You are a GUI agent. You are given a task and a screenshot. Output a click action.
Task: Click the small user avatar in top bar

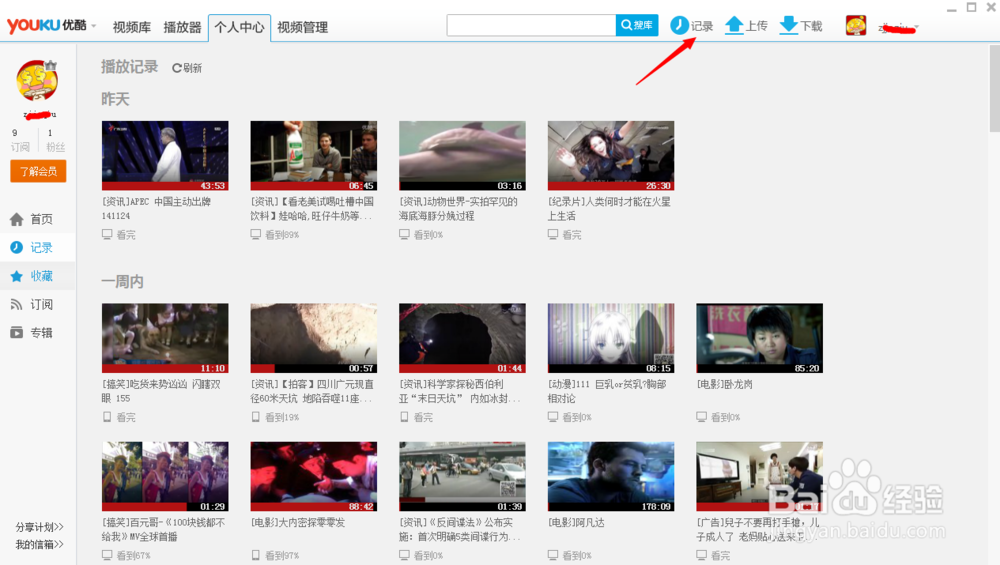(x=856, y=26)
